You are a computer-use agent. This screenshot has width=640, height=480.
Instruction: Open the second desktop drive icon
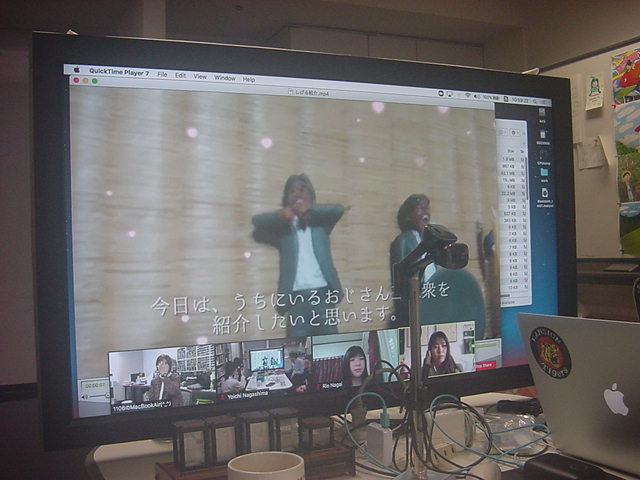pyautogui.click(x=543, y=137)
